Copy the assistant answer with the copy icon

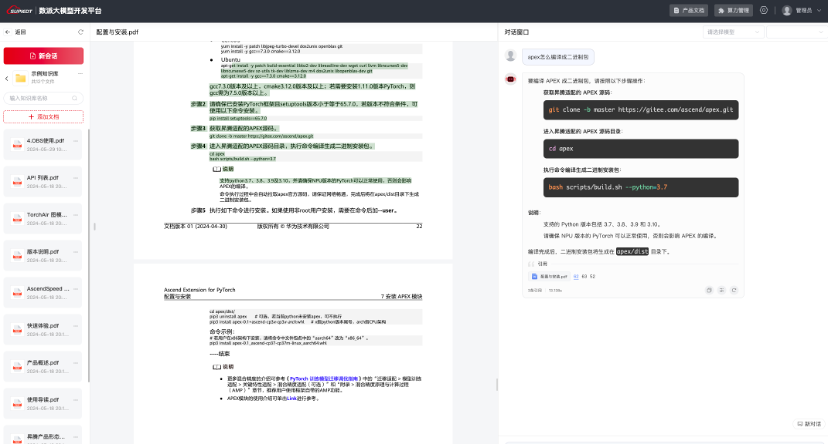tap(709, 290)
